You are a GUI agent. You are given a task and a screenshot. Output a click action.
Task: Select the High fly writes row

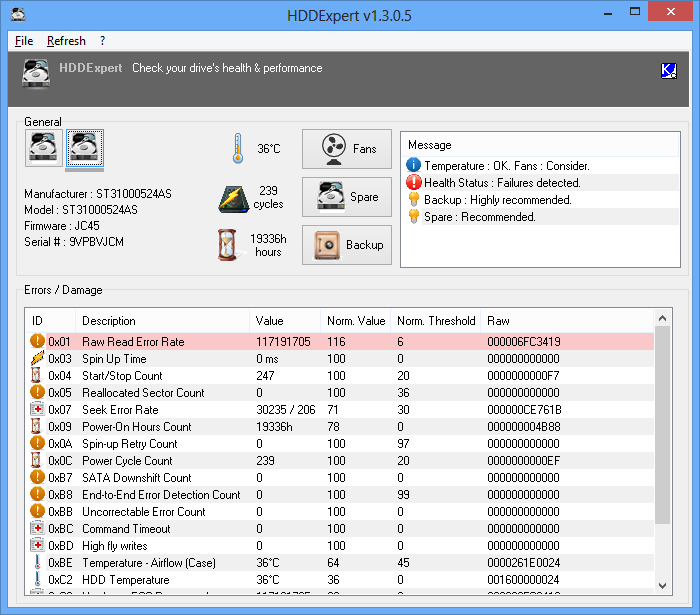(x=340, y=545)
